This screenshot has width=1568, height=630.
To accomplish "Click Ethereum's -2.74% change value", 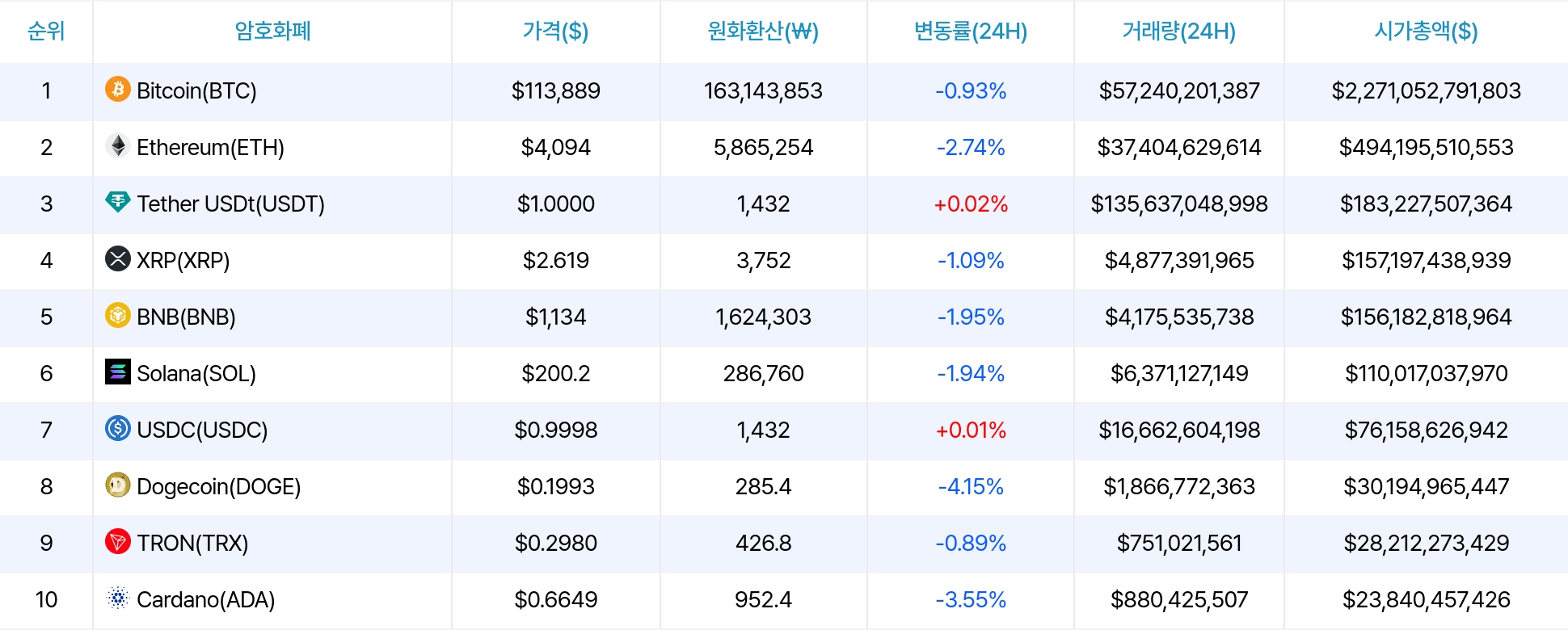I will point(970,147).
